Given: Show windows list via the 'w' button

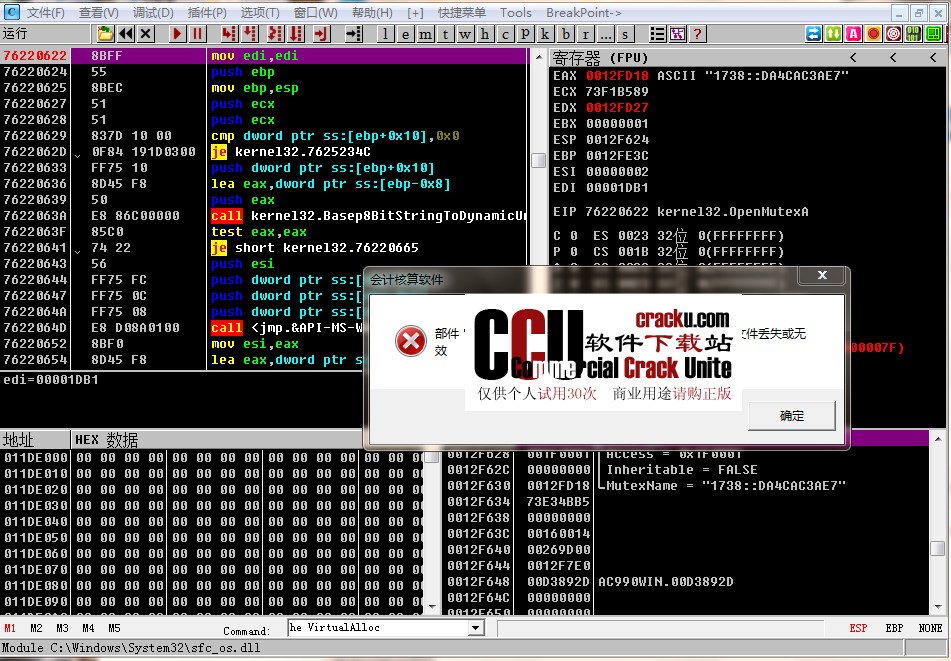Looking at the screenshot, I should 465,34.
